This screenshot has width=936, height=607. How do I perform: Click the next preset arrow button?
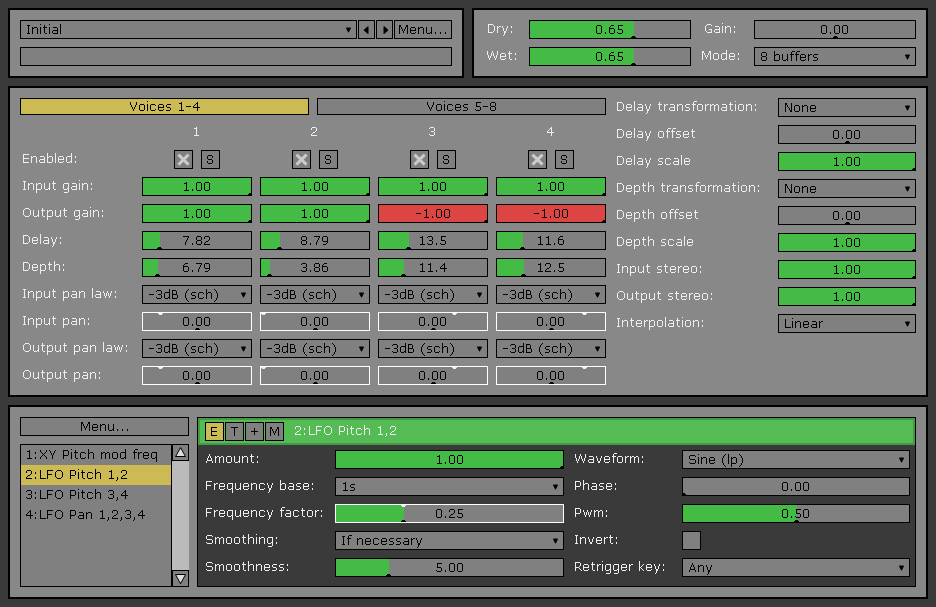[385, 30]
